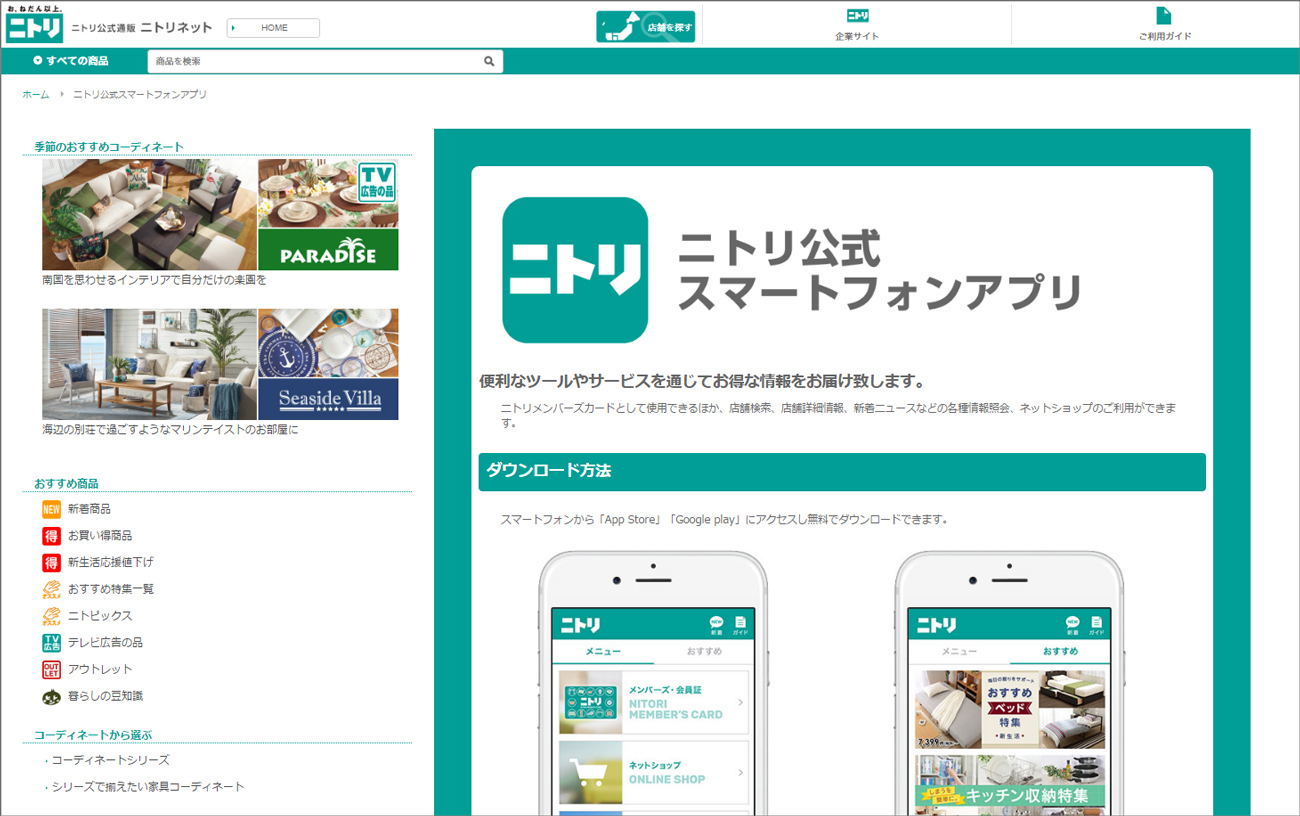
Task: Click the 南国を思わせるインテリア caption
Action: [154, 281]
